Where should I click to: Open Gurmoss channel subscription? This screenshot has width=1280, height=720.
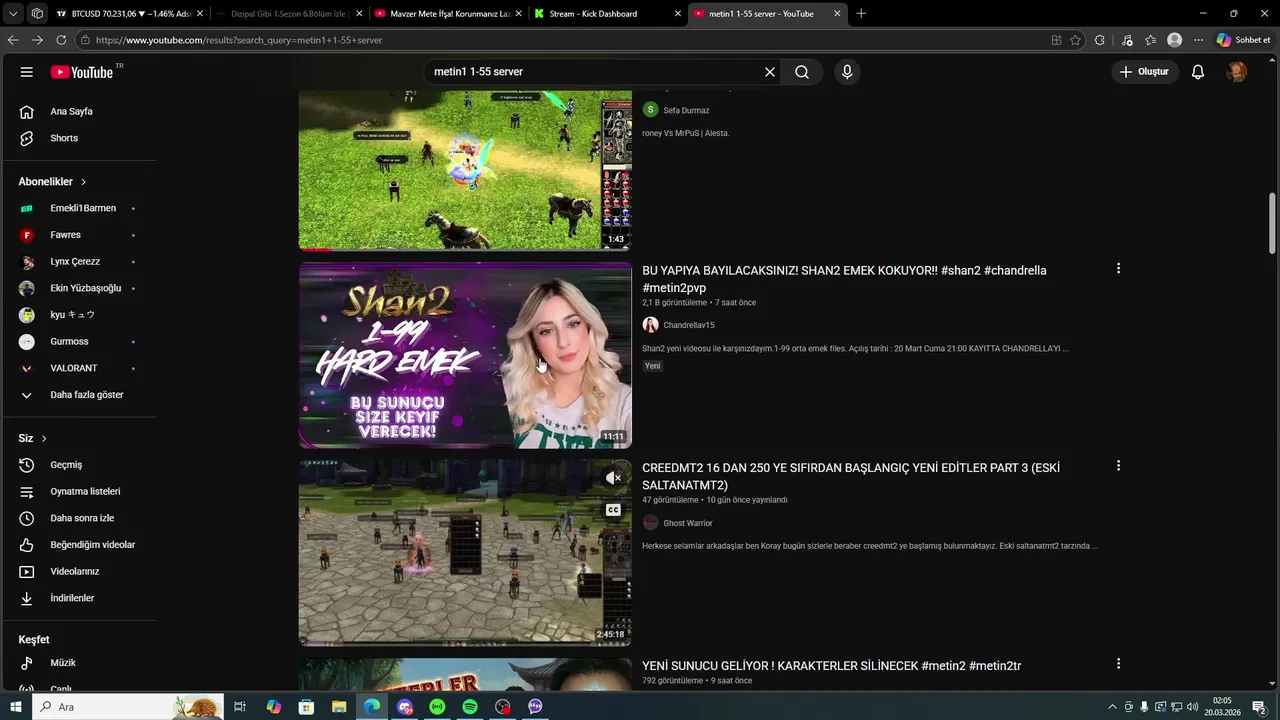[78, 341]
